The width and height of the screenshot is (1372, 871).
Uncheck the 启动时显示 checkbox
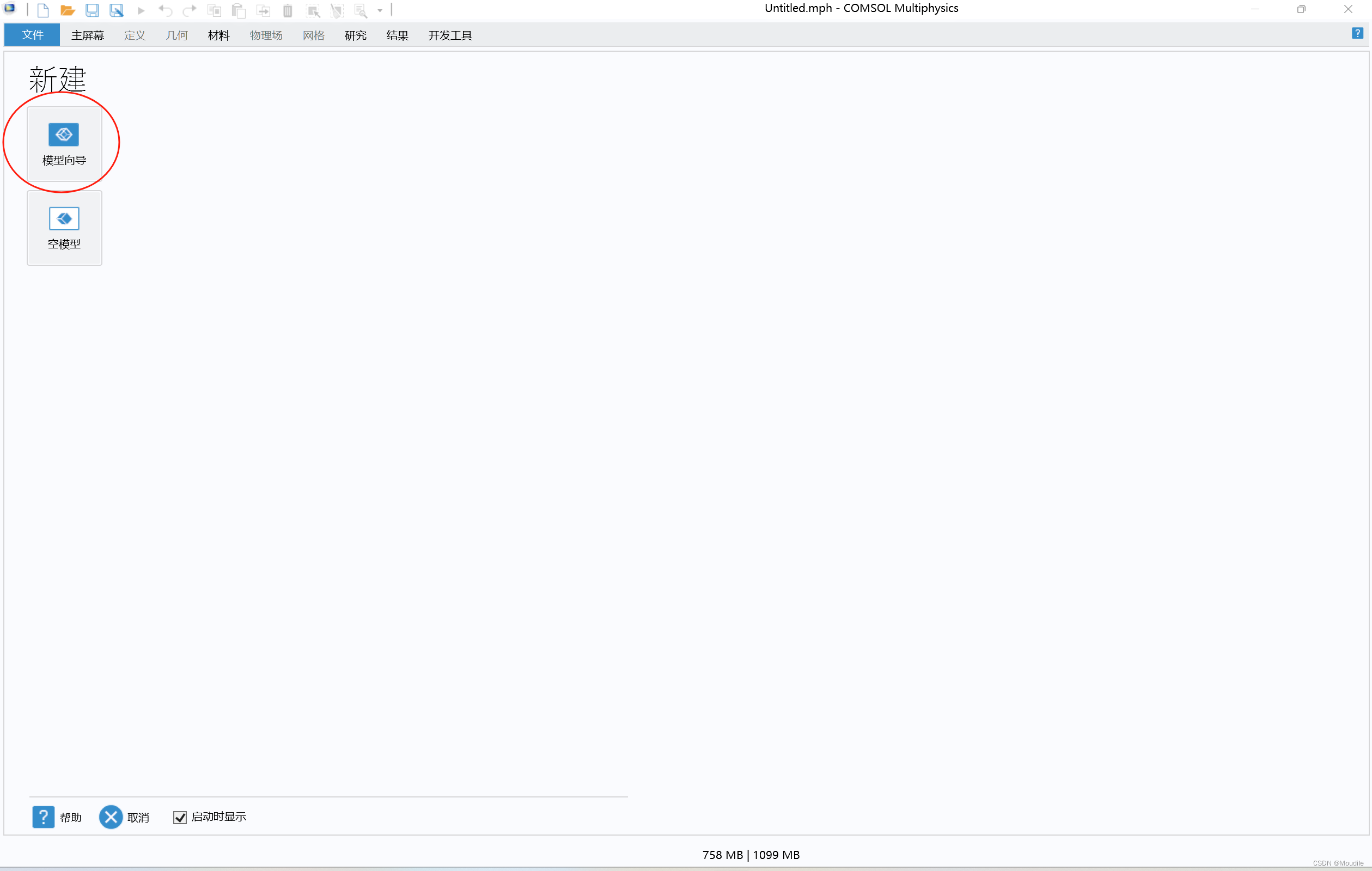(x=180, y=818)
